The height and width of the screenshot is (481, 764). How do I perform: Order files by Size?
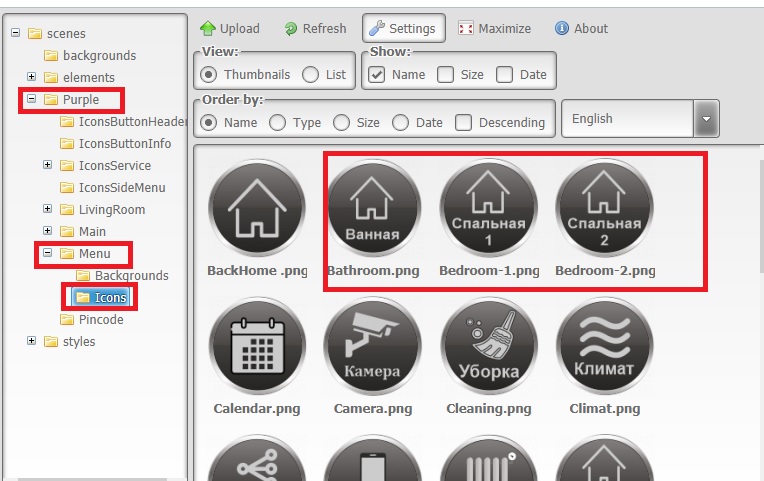coord(341,122)
